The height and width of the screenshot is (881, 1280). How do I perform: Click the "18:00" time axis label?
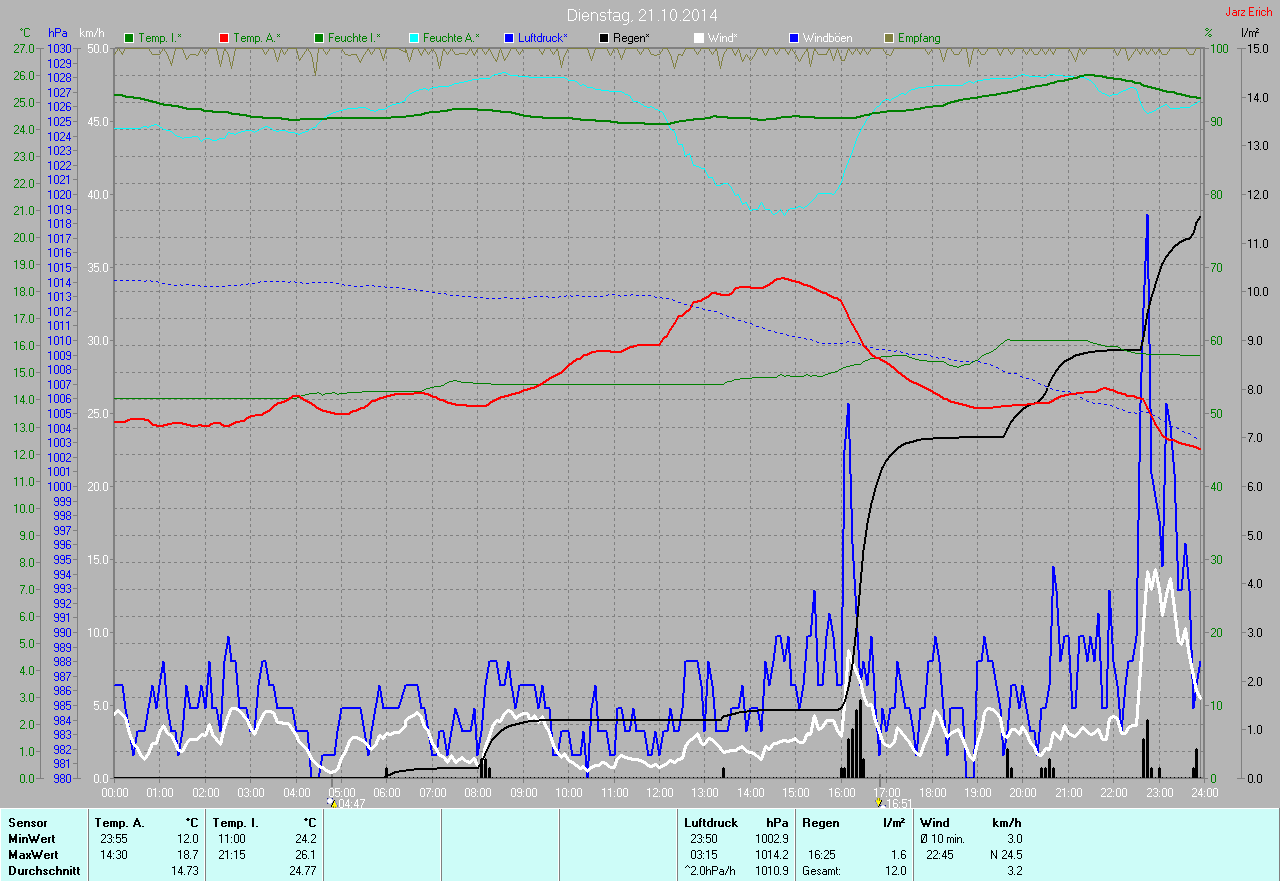pyautogui.click(x=932, y=792)
